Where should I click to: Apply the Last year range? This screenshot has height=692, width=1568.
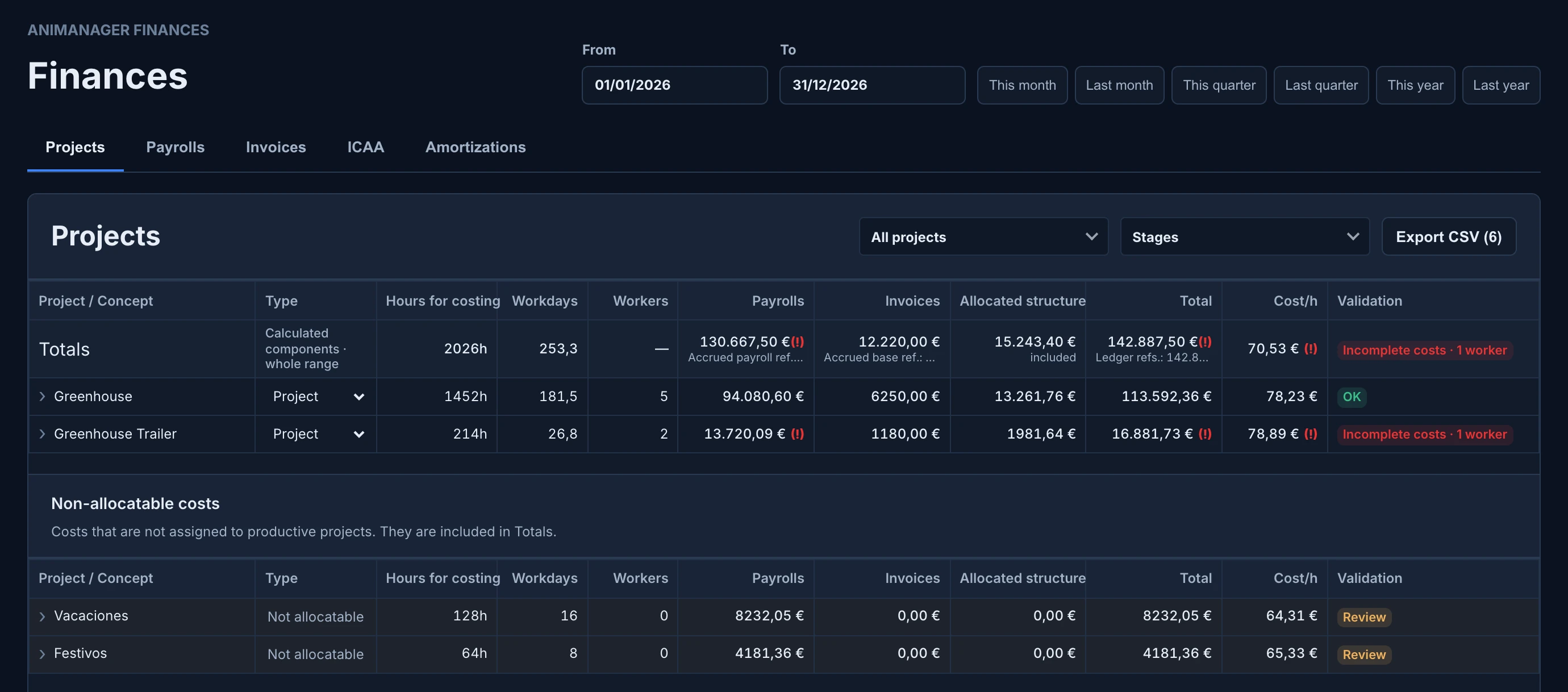click(1500, 85)
